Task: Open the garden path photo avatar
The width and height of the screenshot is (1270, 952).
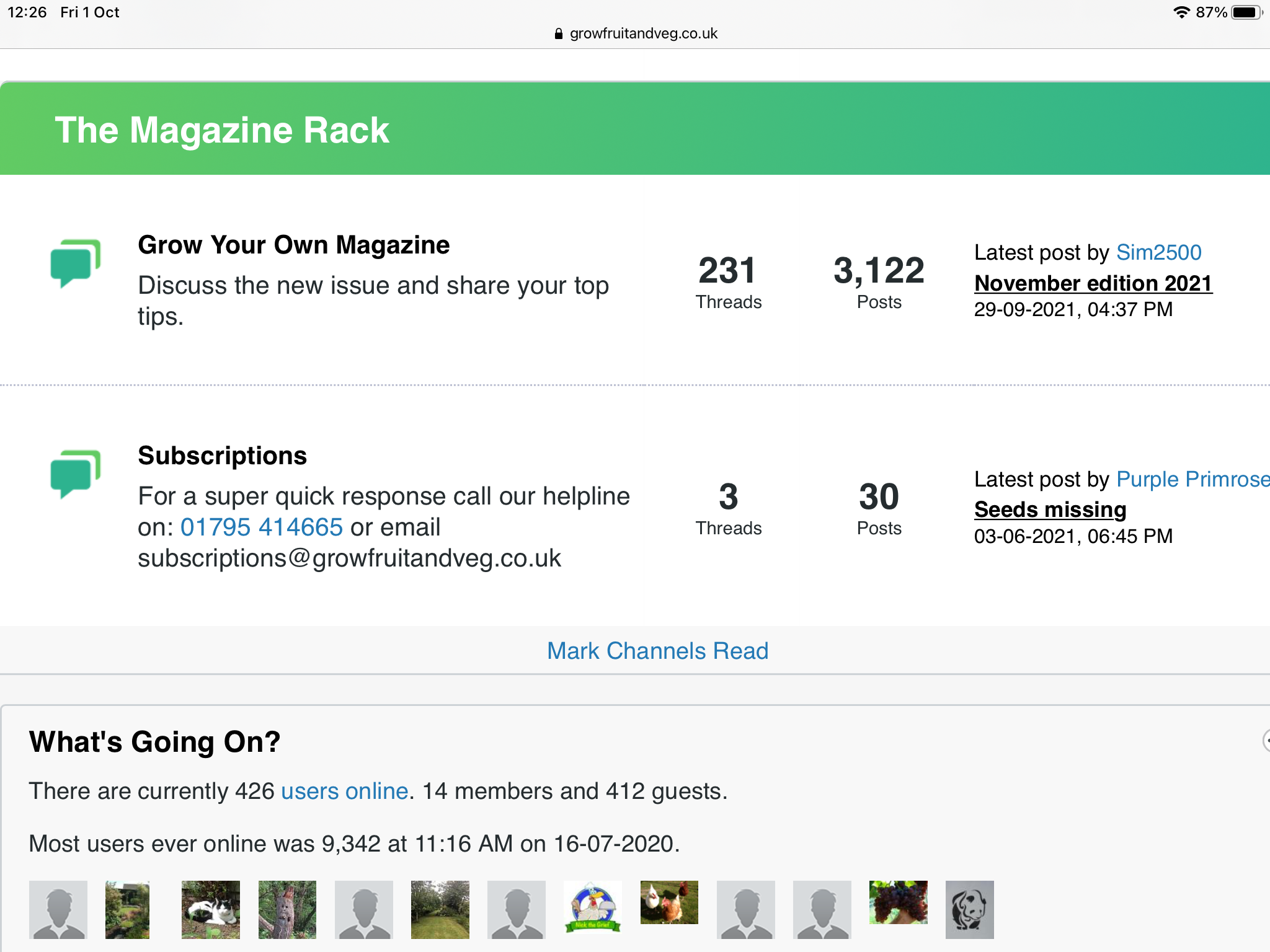Action: [x=128, y=909]
